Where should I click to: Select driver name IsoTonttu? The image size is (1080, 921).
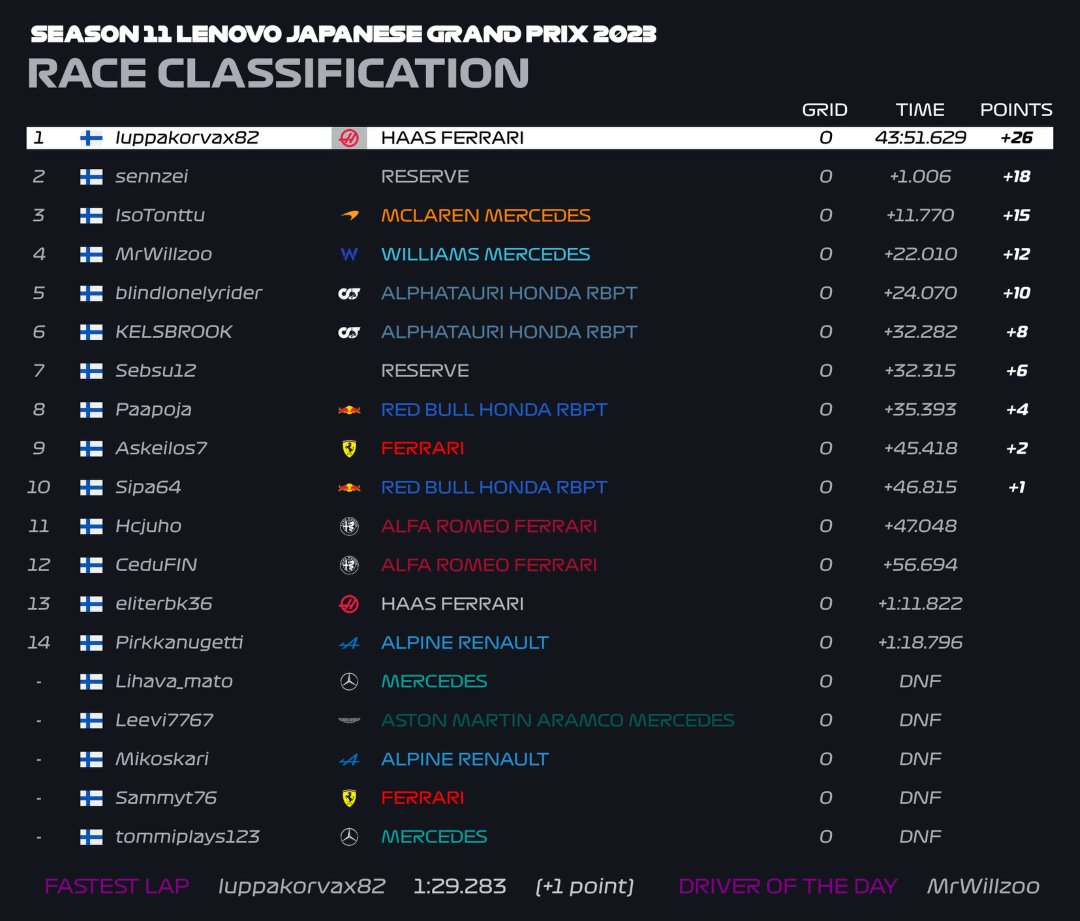tap(160, 216)
